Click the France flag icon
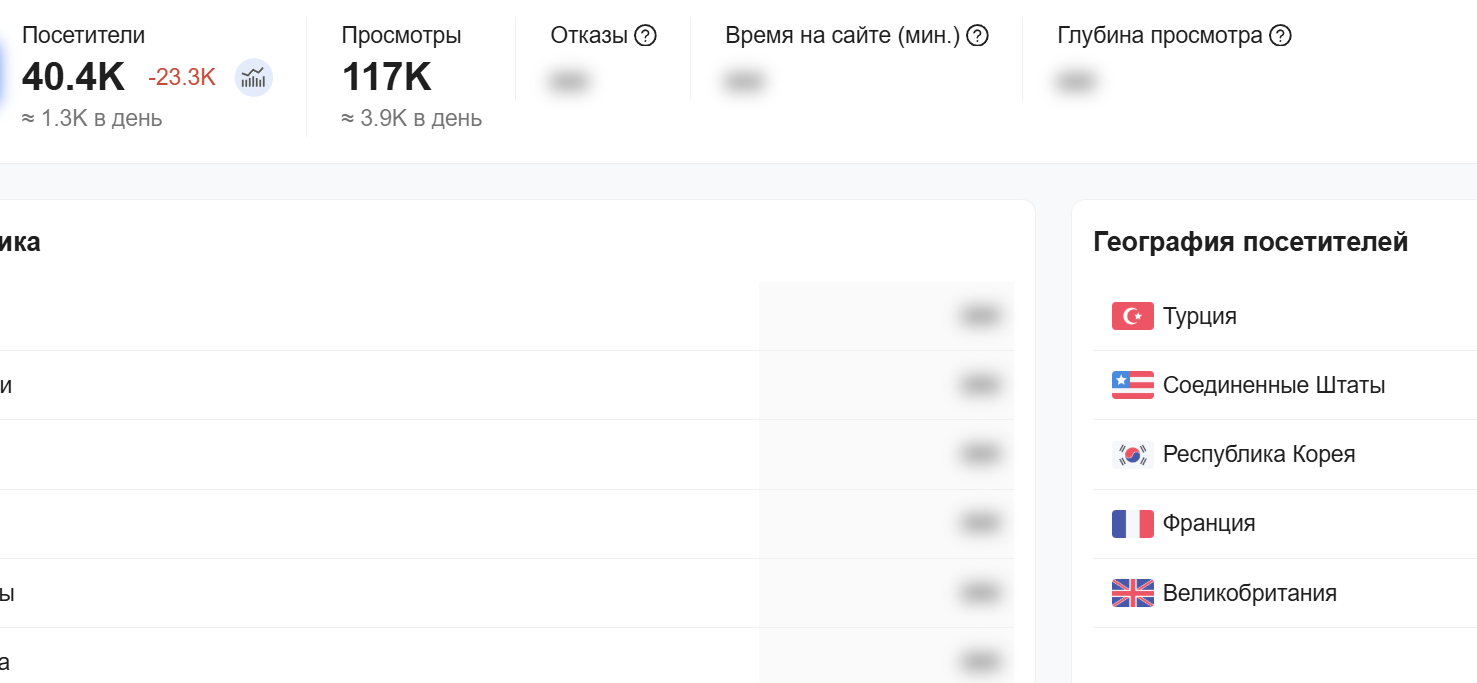This screenshot has width=1477, height=683. [1132, 523]
